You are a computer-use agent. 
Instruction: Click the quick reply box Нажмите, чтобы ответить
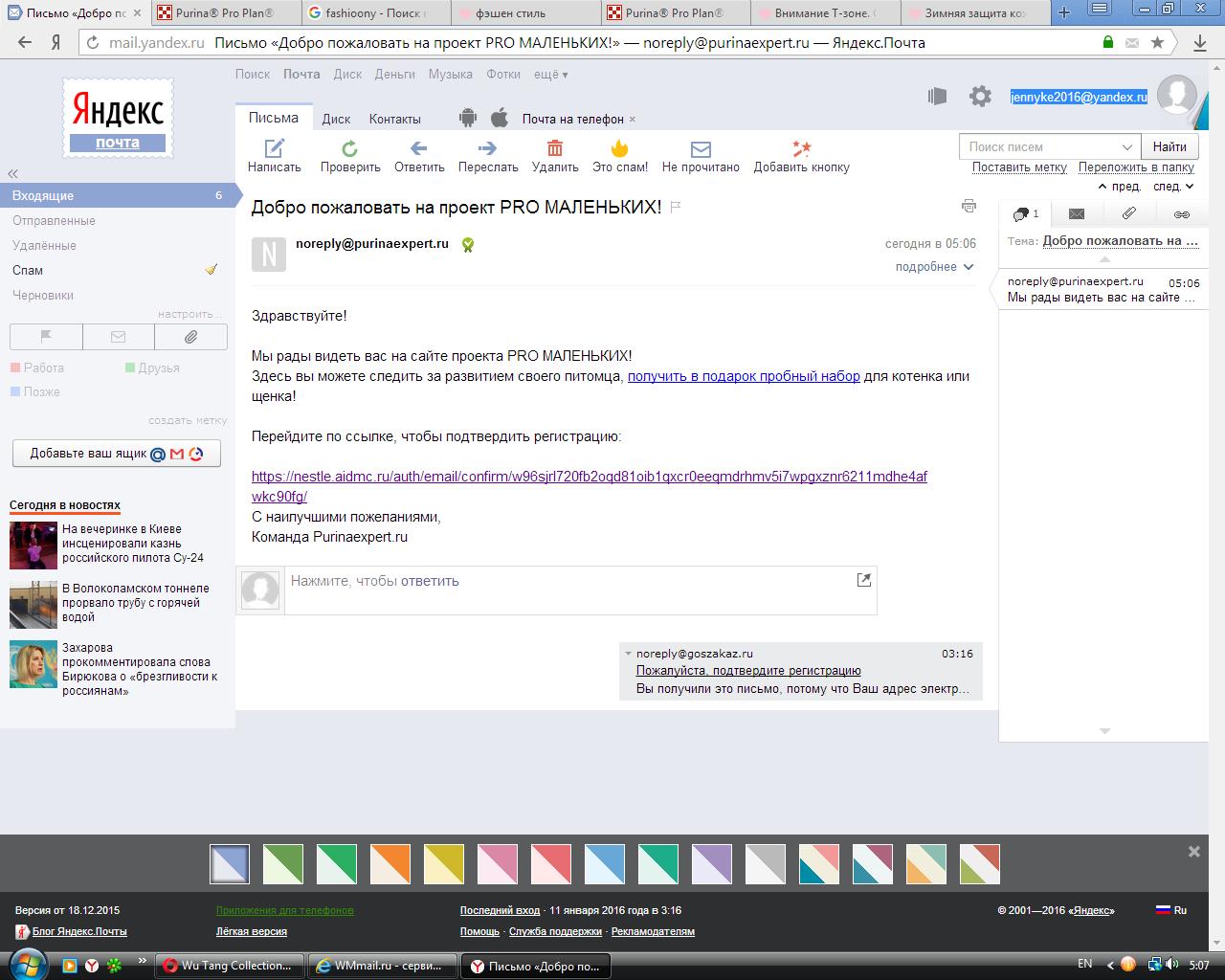click(580, 590)
